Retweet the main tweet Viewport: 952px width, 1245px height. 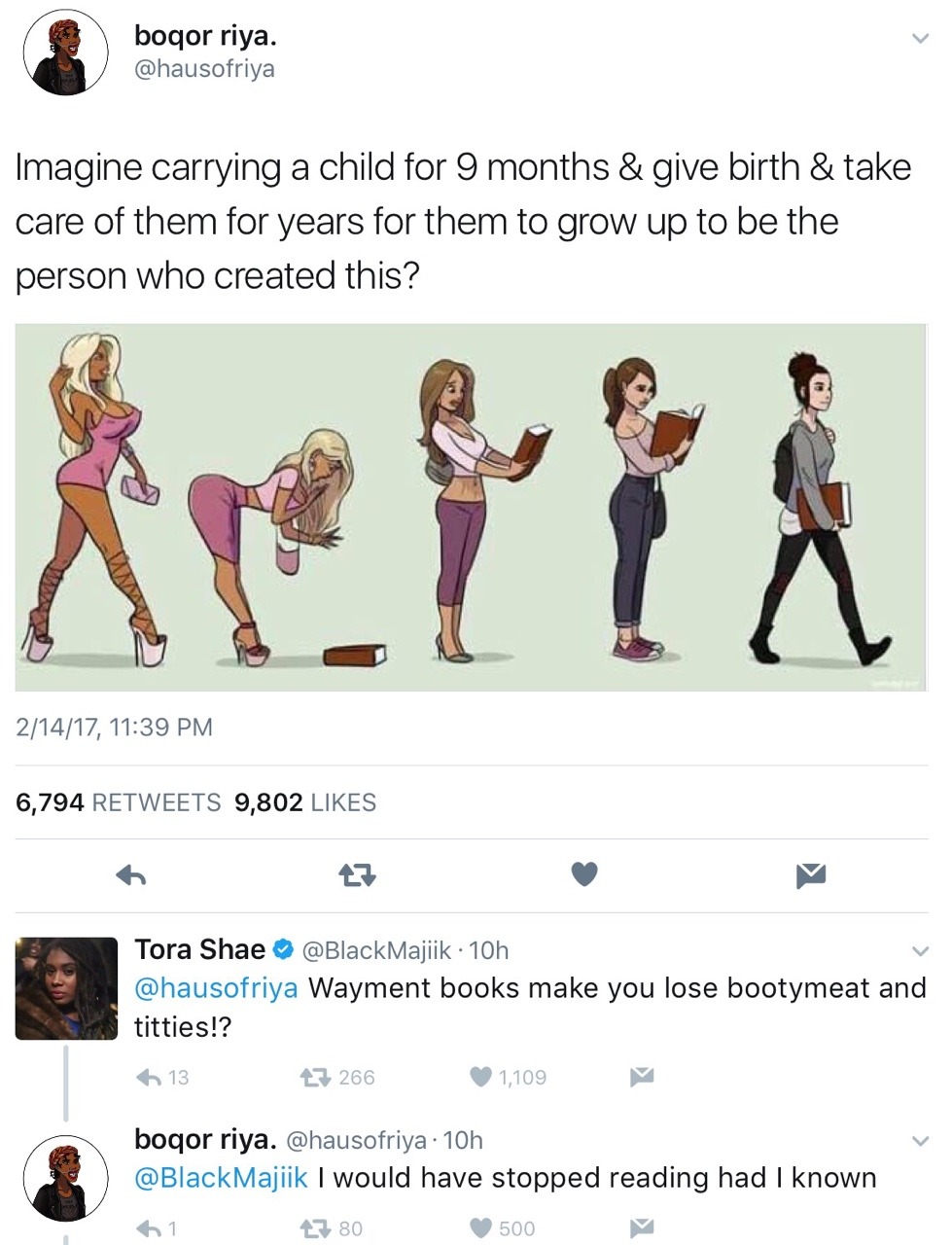tap(357, 876)
